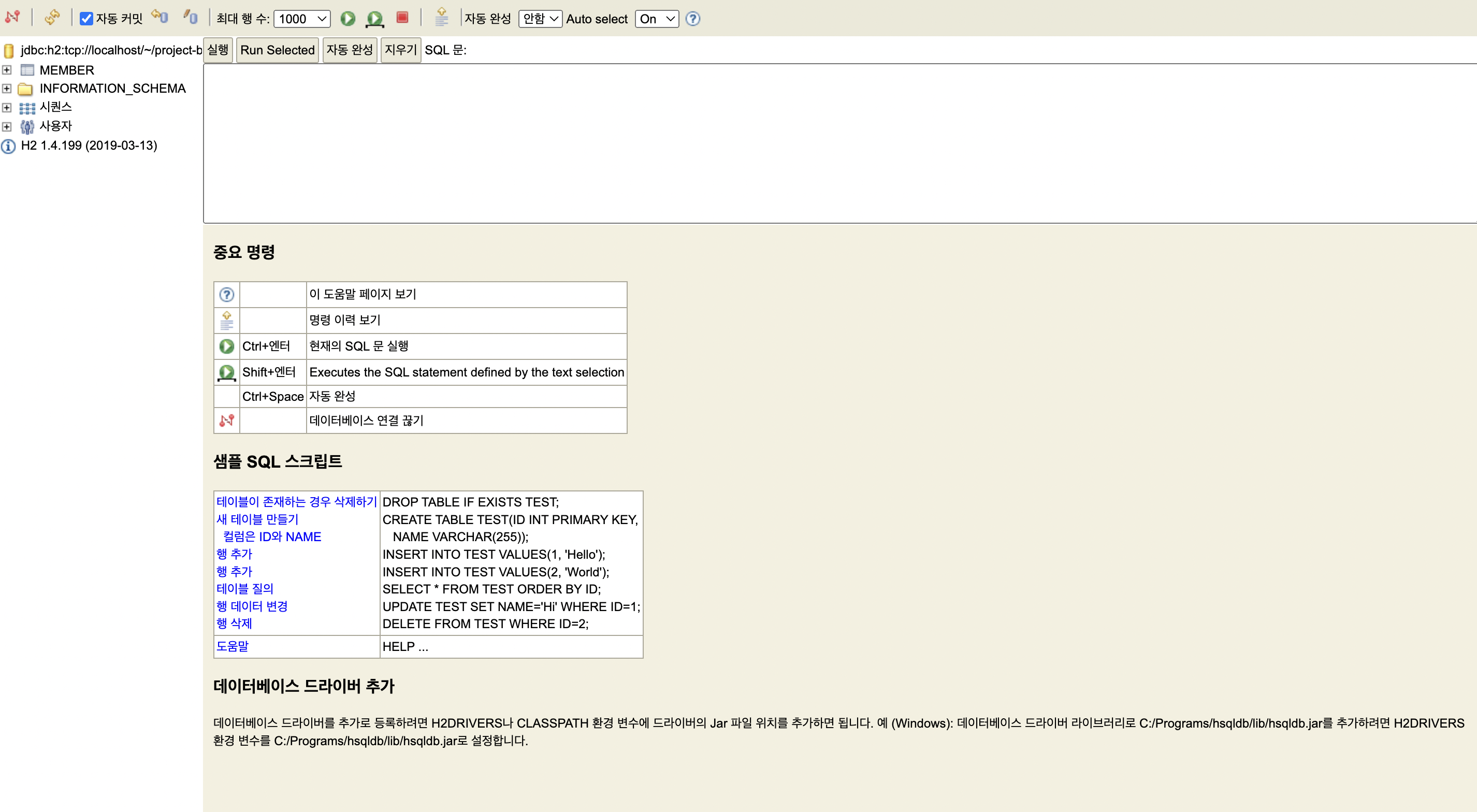This screenshot has height=812, width=1477.
Task: Click the 테이블 질의 sample script link
Action: [245, 589]
